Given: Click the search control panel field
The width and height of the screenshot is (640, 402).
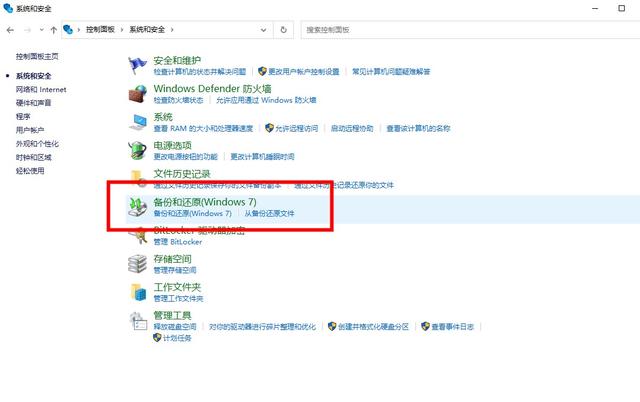Looking at the screenshot, I should coord(470,30).
